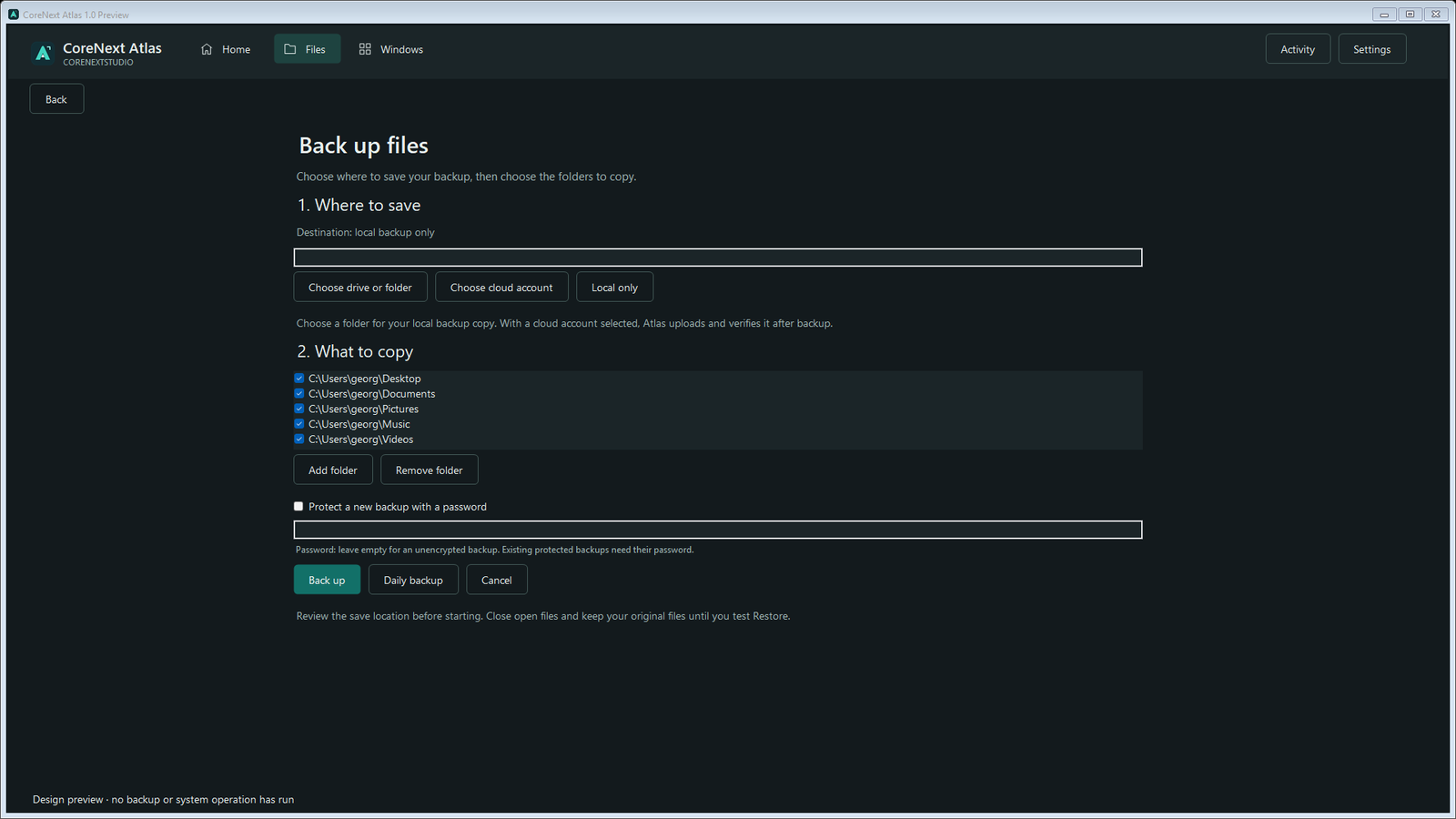Click the Daily backup button

[x=413, y=580]
